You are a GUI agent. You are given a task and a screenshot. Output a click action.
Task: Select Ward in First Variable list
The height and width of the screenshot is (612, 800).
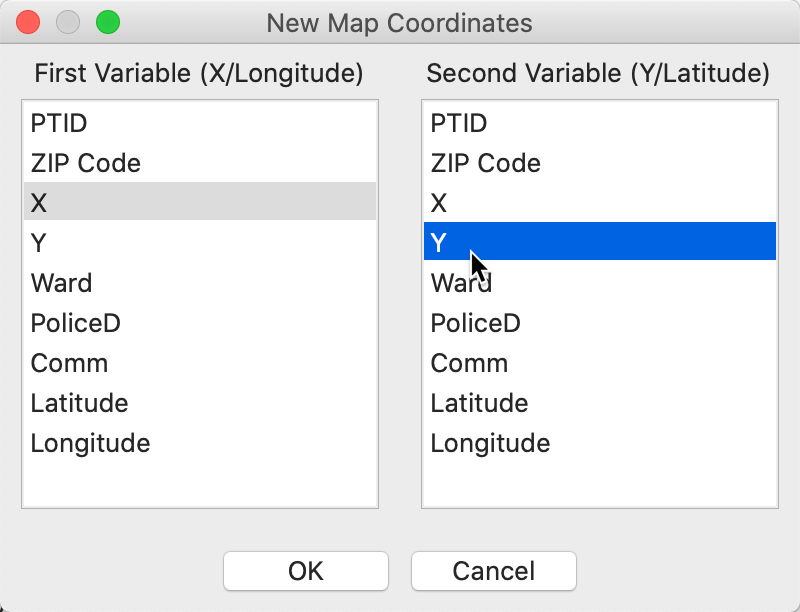pyautogui.click(x=200, y=283)
